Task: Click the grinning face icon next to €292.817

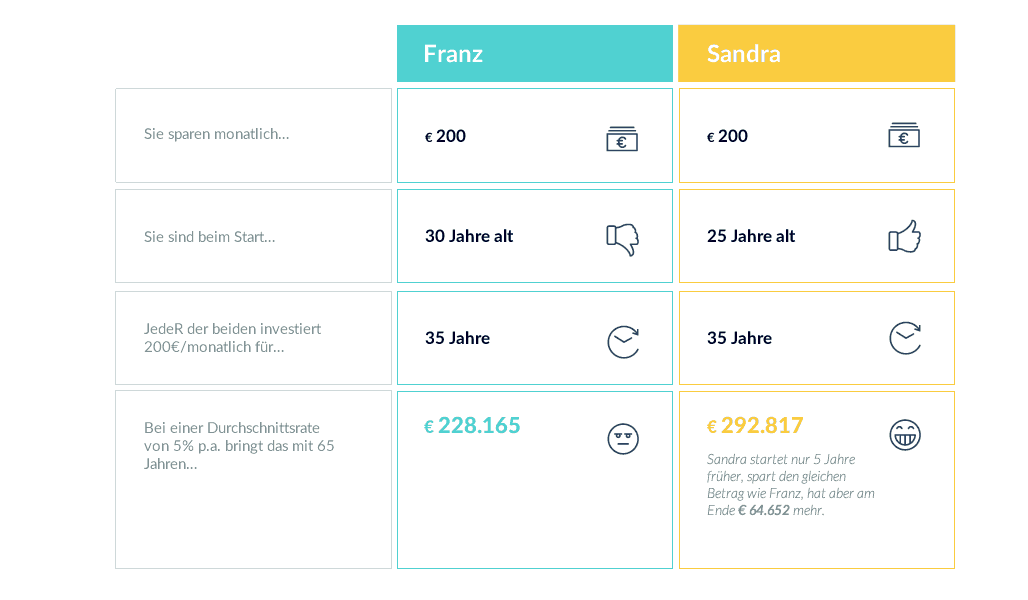Action: point(905,435)
